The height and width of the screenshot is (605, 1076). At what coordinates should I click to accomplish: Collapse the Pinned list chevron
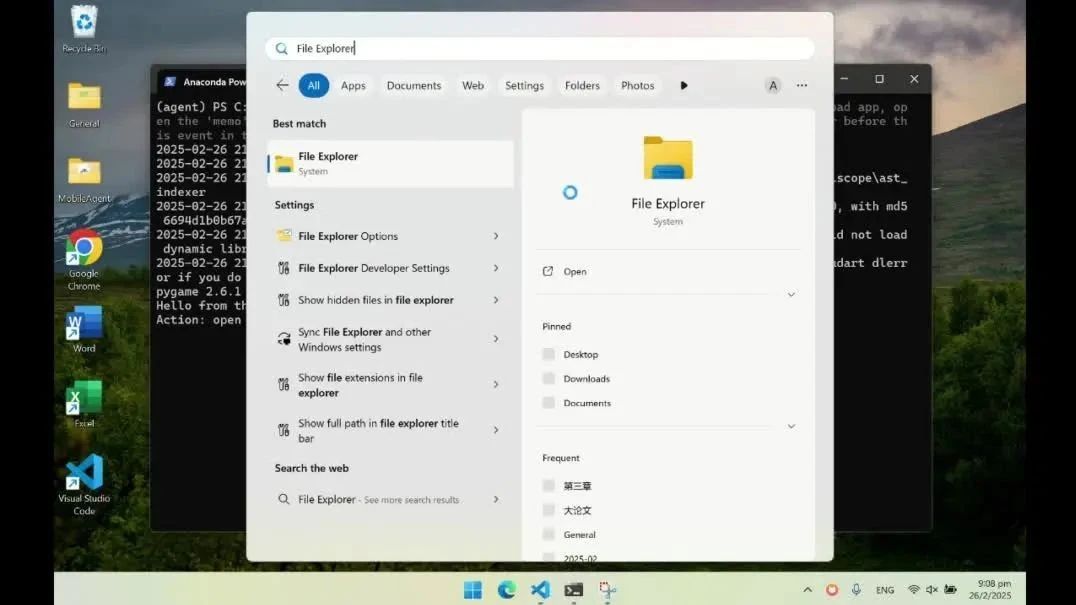click(791, 426)
